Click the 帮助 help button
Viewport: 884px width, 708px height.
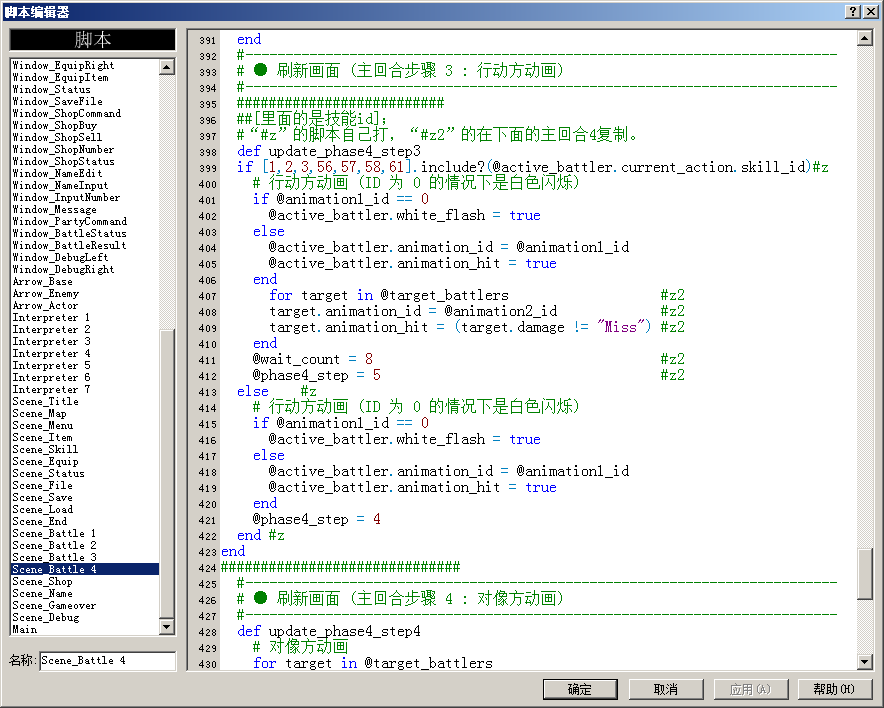pyautogui.click(x=834, y=689)
